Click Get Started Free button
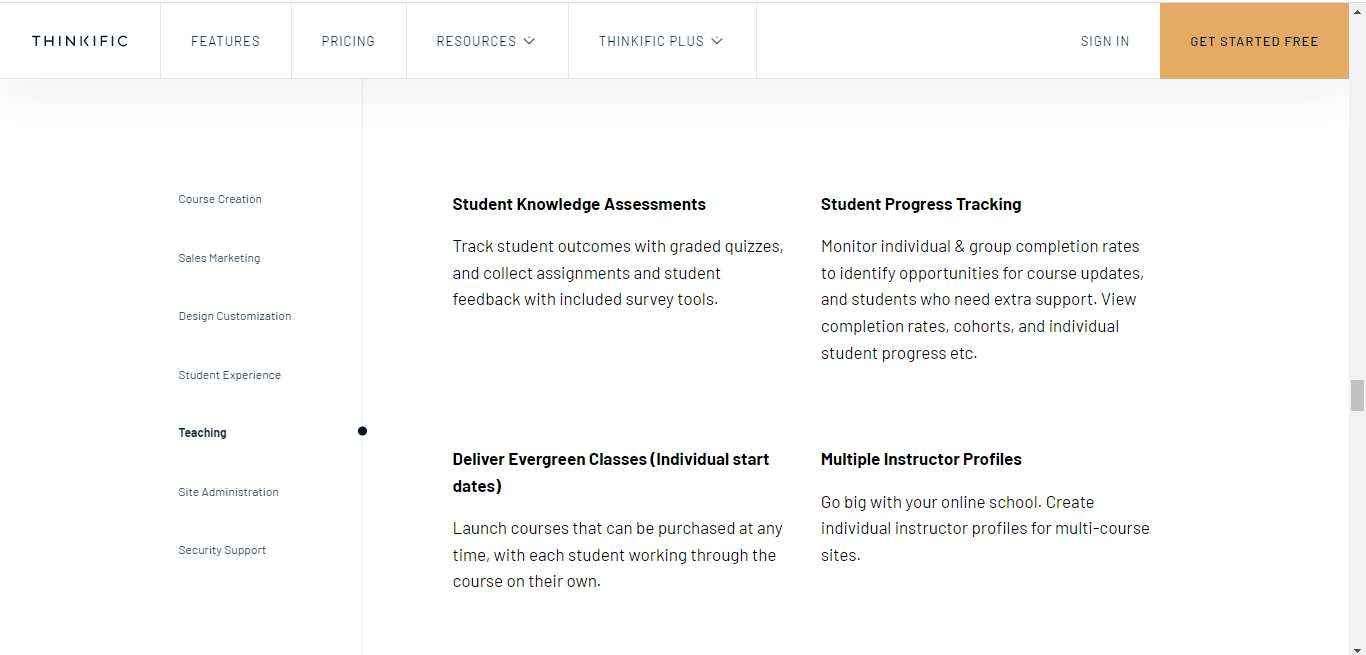Viewport: 1366px width, 655px height. (x=1254, y=41)
